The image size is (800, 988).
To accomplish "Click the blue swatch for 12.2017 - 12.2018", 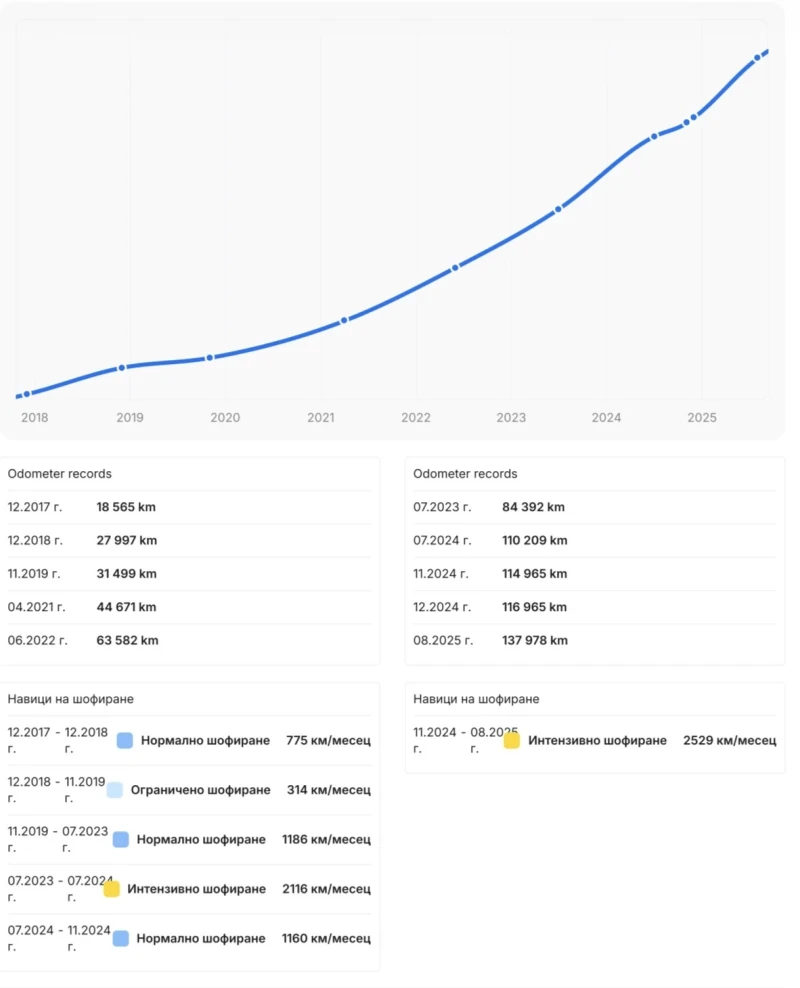I will (x=125, y=741).
